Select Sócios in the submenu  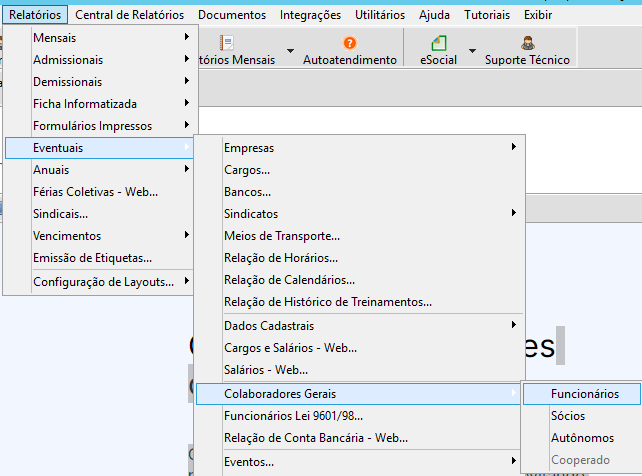(x=582, y=416)
